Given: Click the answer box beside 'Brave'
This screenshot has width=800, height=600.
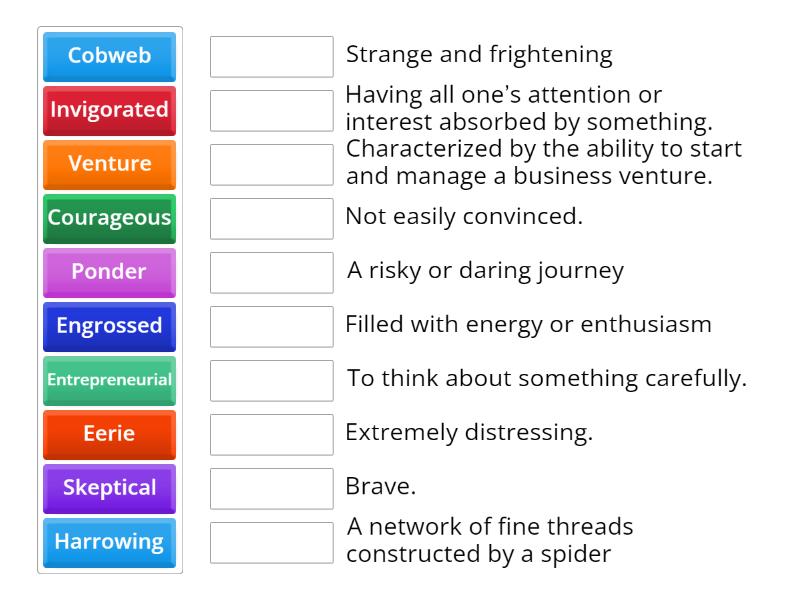Looking at the screenshot, I should pos(272,488).
